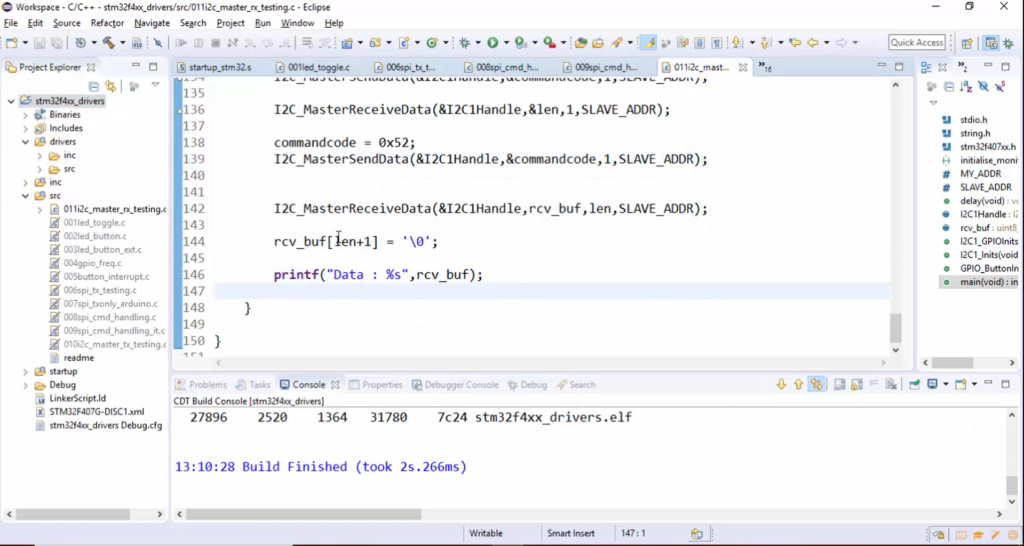Click the Build hammer icon
This screenshot has height=546, width=1024.
(x=108, y=42)
